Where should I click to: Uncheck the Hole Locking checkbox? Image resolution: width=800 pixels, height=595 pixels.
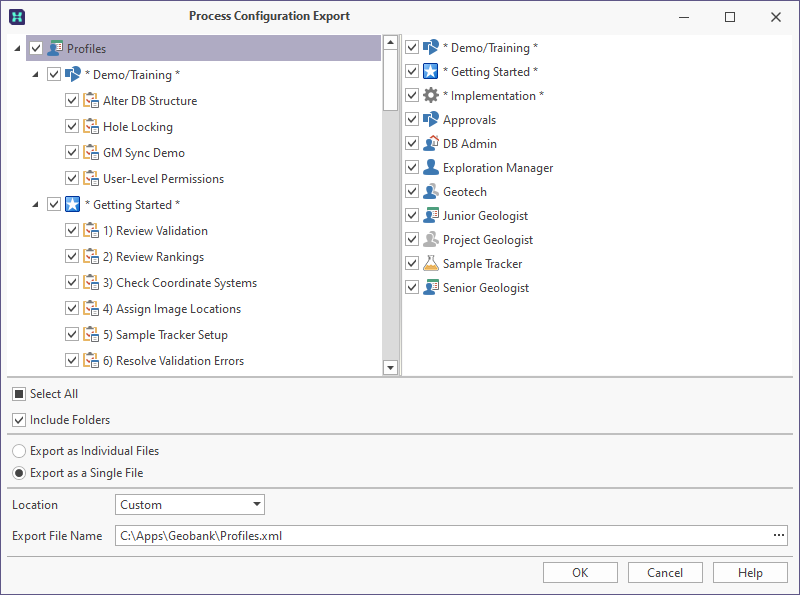click(x=72, y=127)
